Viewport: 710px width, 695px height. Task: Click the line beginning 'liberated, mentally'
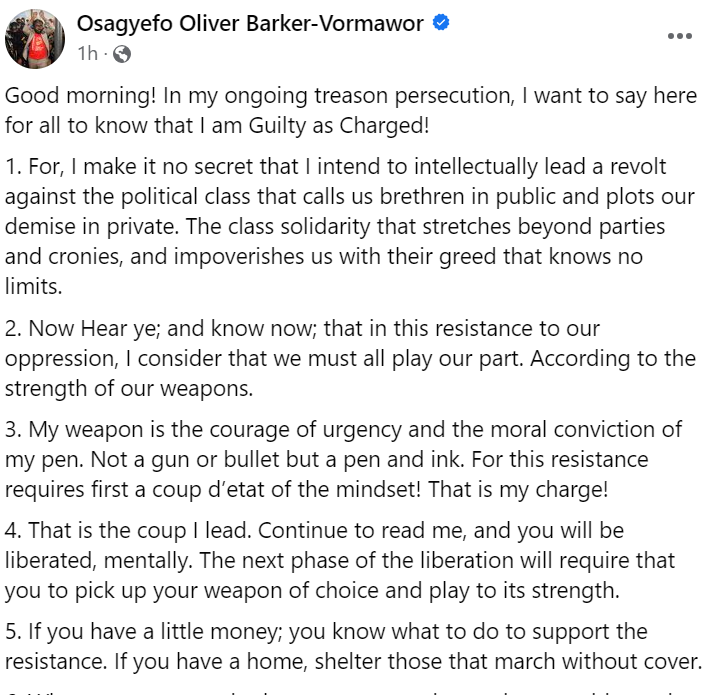click(340, 561)
